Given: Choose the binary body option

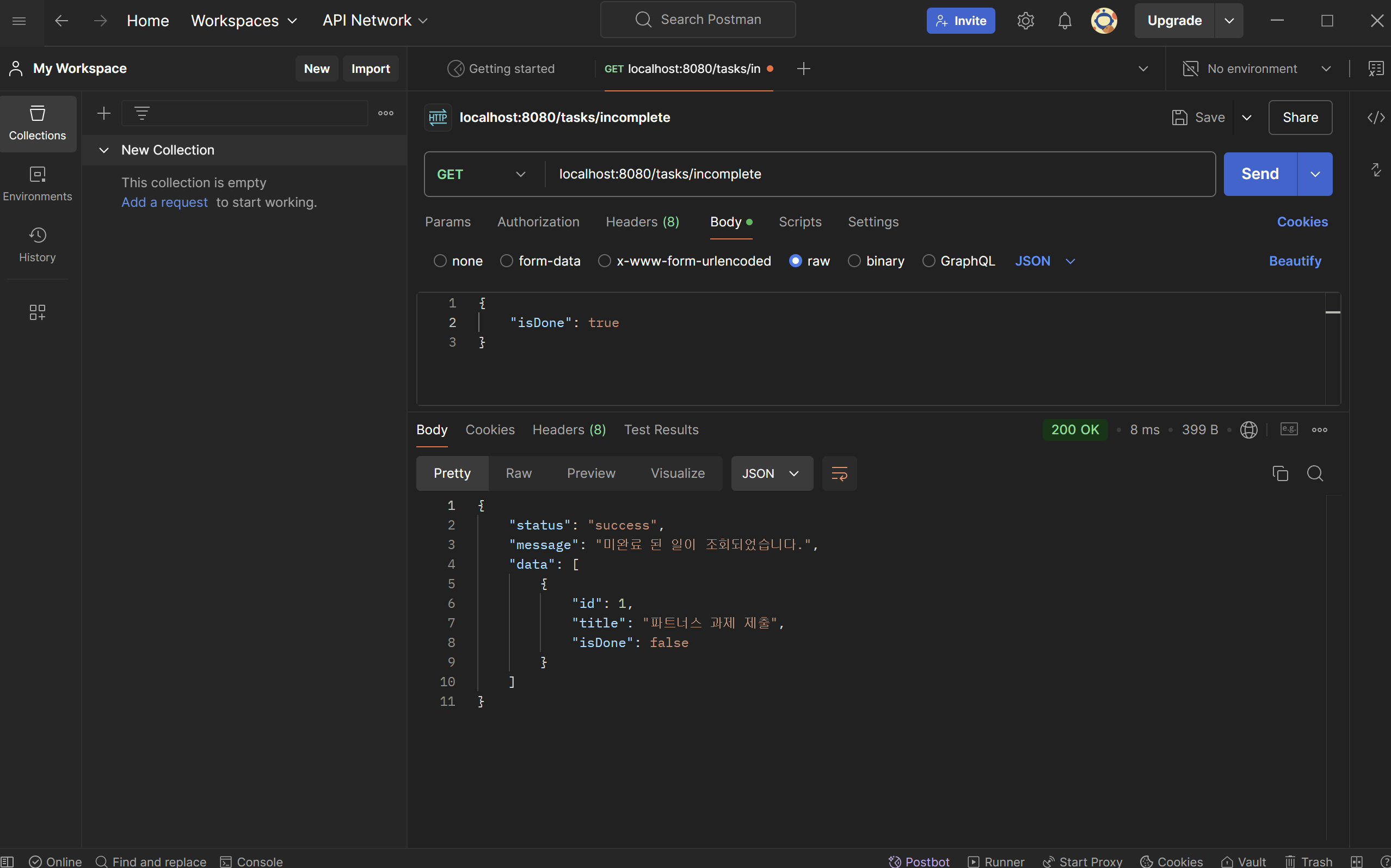Looking at the screenshot, I should (854, 261).
